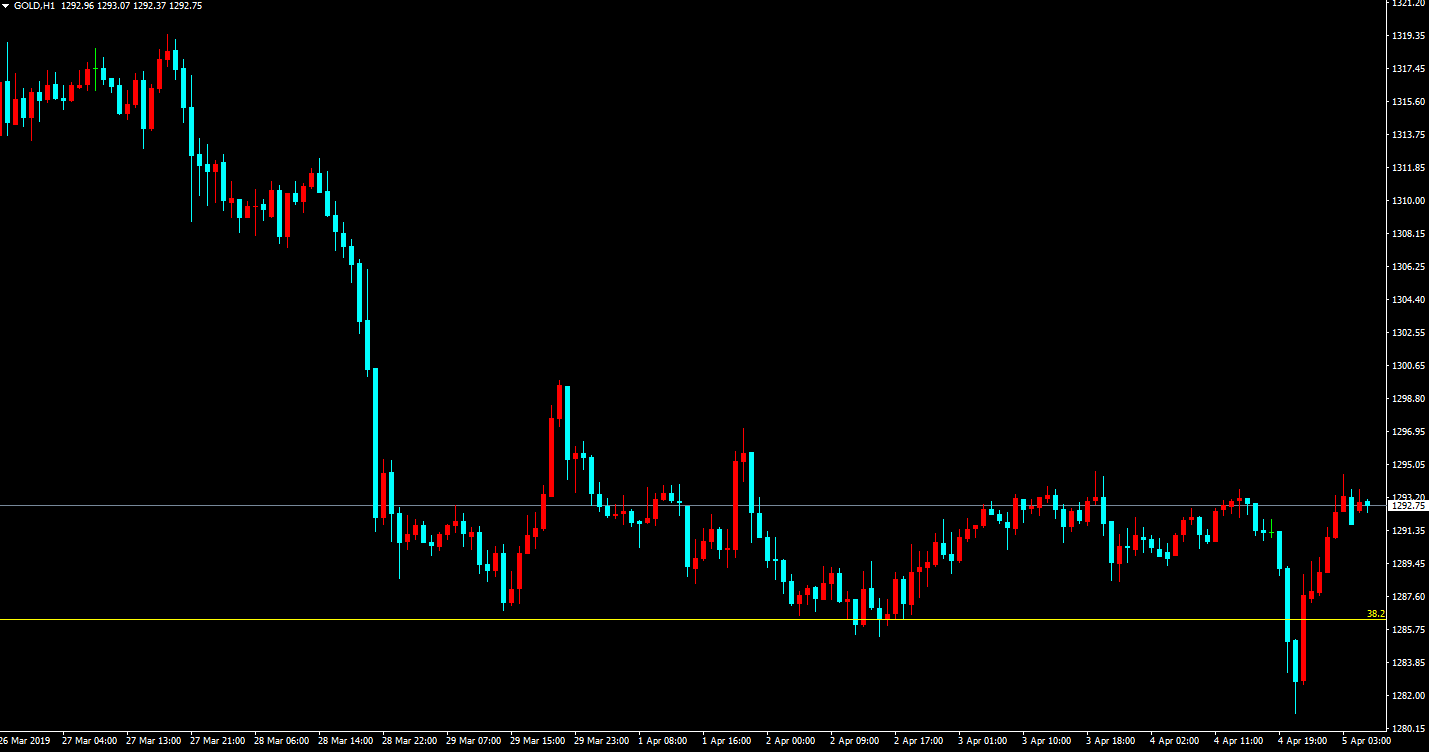Click price axis label 1319.35
This screenshot has width=1429, height=752.
[x=1407, y=35]
